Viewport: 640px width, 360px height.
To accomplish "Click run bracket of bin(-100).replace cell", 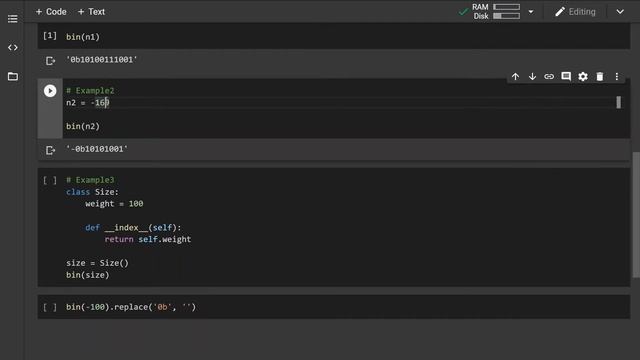I will (x=50, y=307).
